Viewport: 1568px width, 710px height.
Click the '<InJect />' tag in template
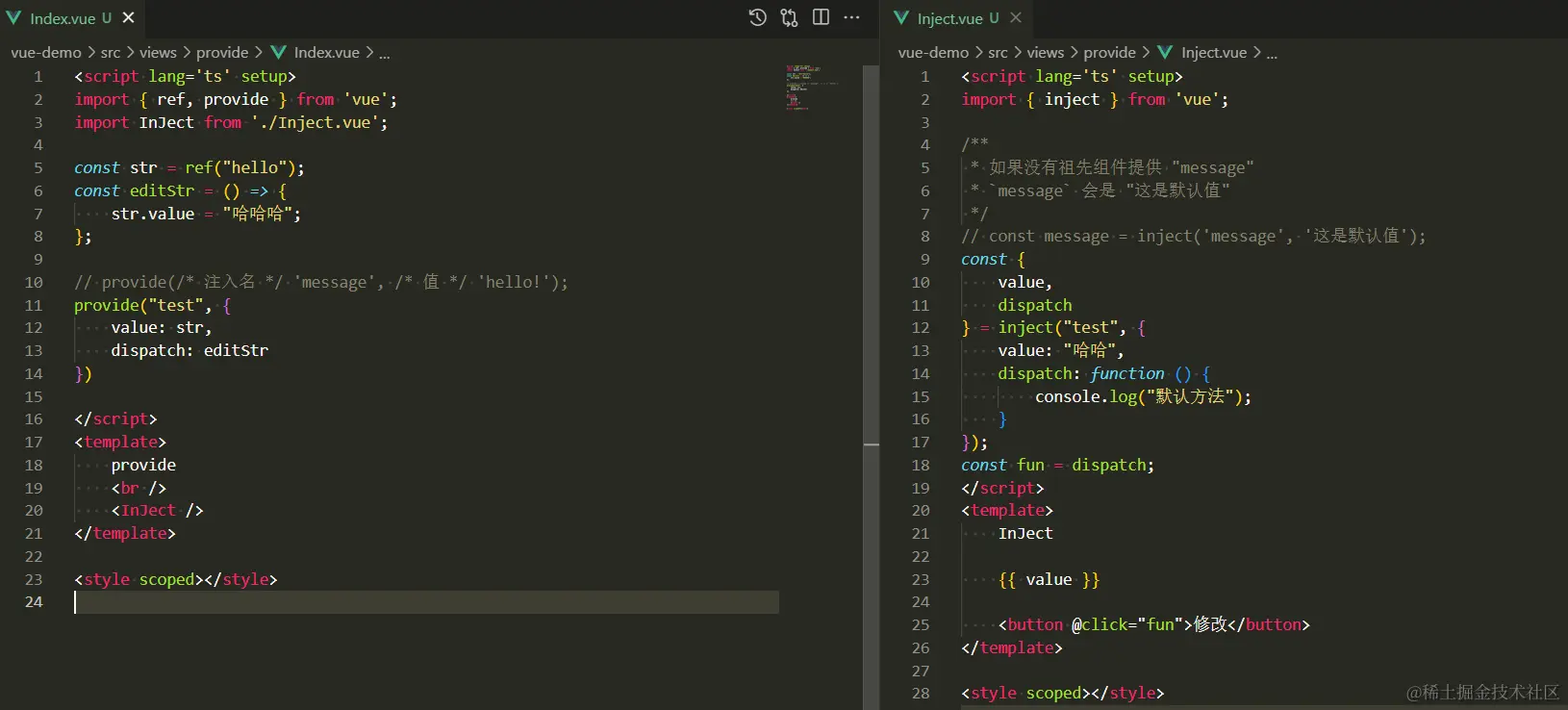[157, 511]
